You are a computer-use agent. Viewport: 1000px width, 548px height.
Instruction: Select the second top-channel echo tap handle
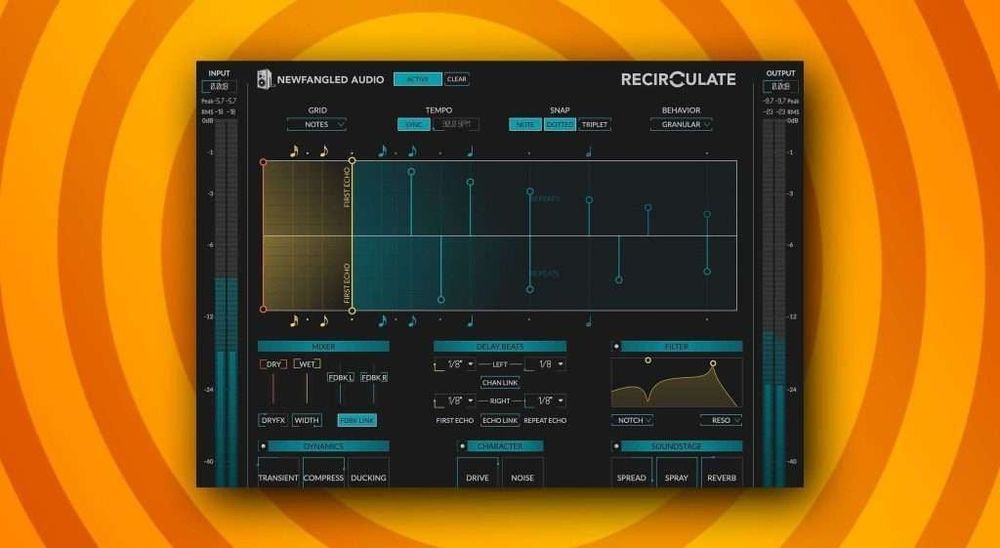(470, 182)
